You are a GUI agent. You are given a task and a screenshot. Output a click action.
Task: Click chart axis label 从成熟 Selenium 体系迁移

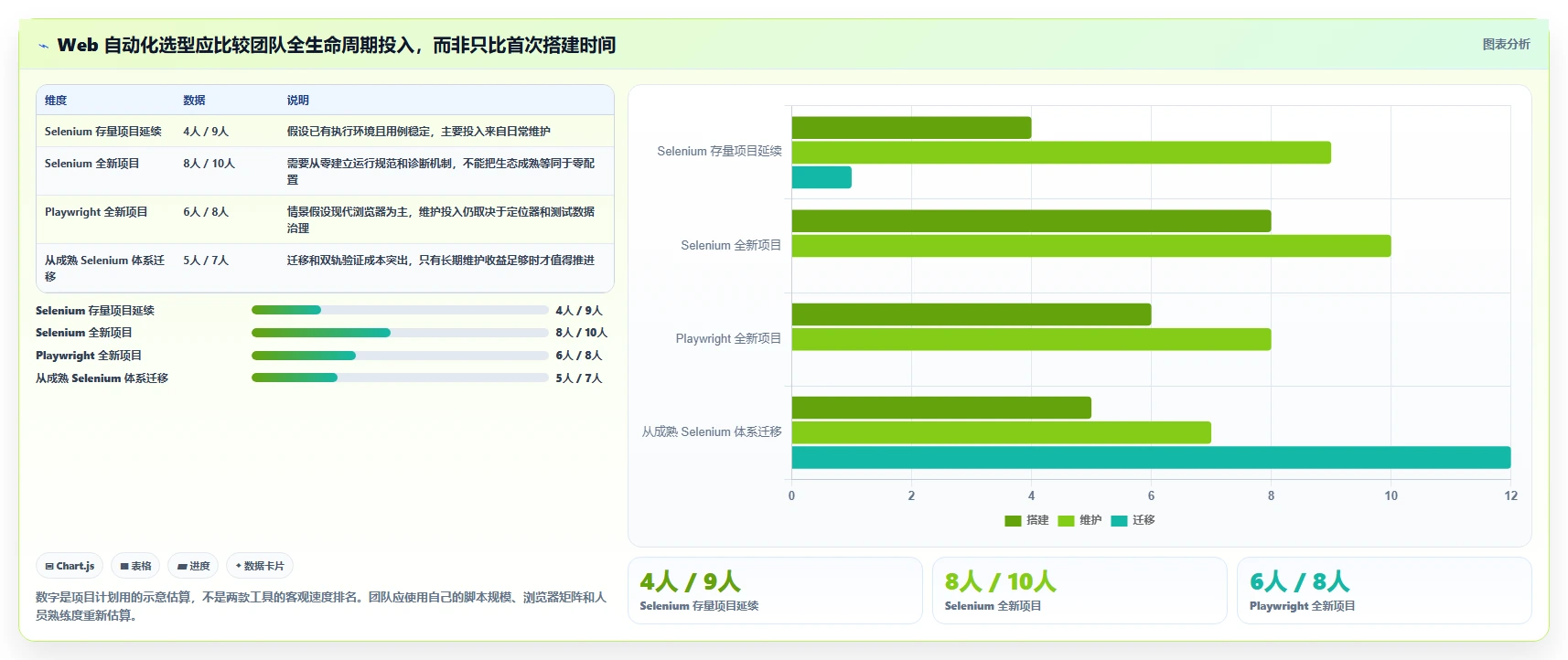point(712,432)
